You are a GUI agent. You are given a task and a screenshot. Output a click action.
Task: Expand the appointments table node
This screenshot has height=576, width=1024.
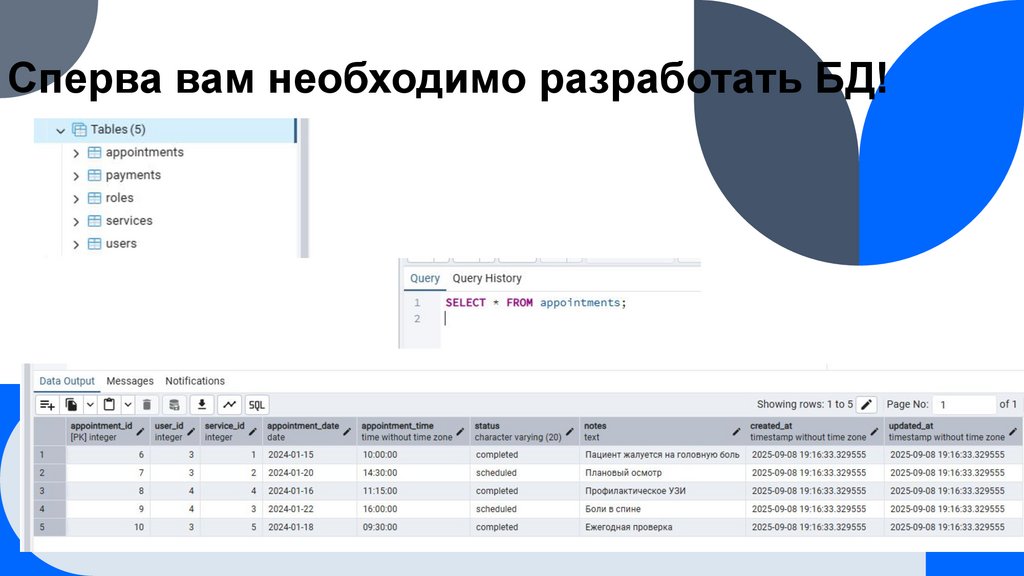pos(76,153)
